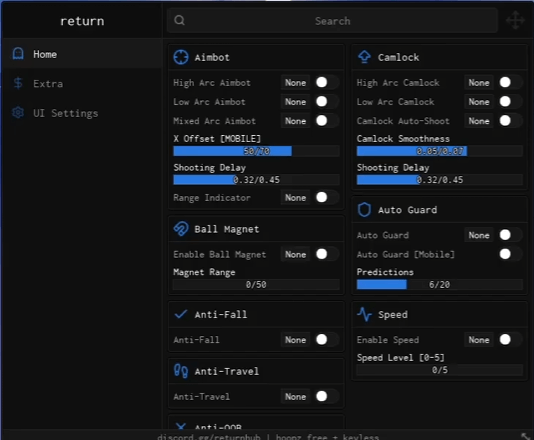Viewport: 534px width, 440px height.
Task: Click the Speed section title
Action: 393,315
